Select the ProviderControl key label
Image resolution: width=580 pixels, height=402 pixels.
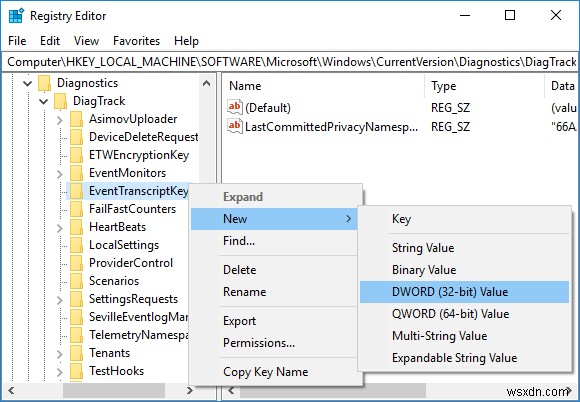pyautogui.click(x=131, y=263)
